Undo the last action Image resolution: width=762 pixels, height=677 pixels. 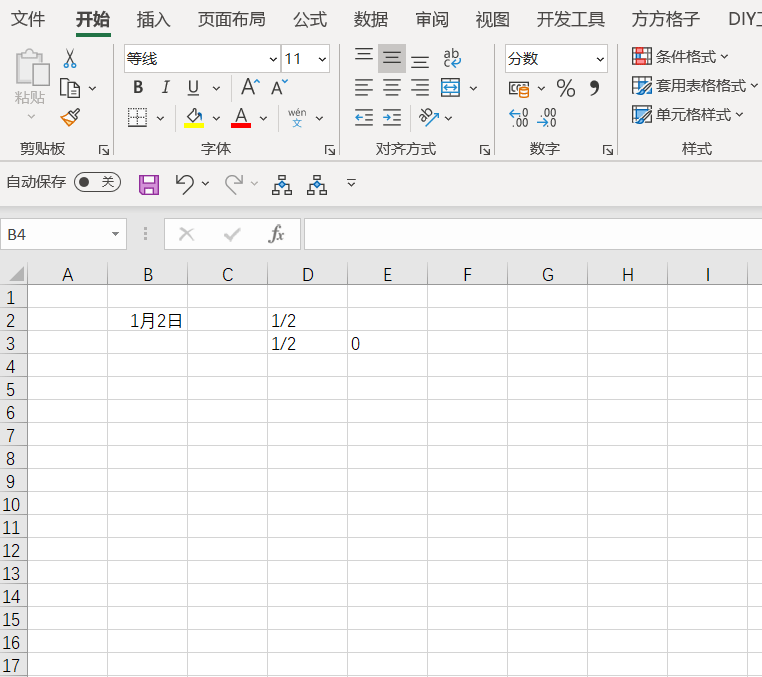tap(185, 185)
